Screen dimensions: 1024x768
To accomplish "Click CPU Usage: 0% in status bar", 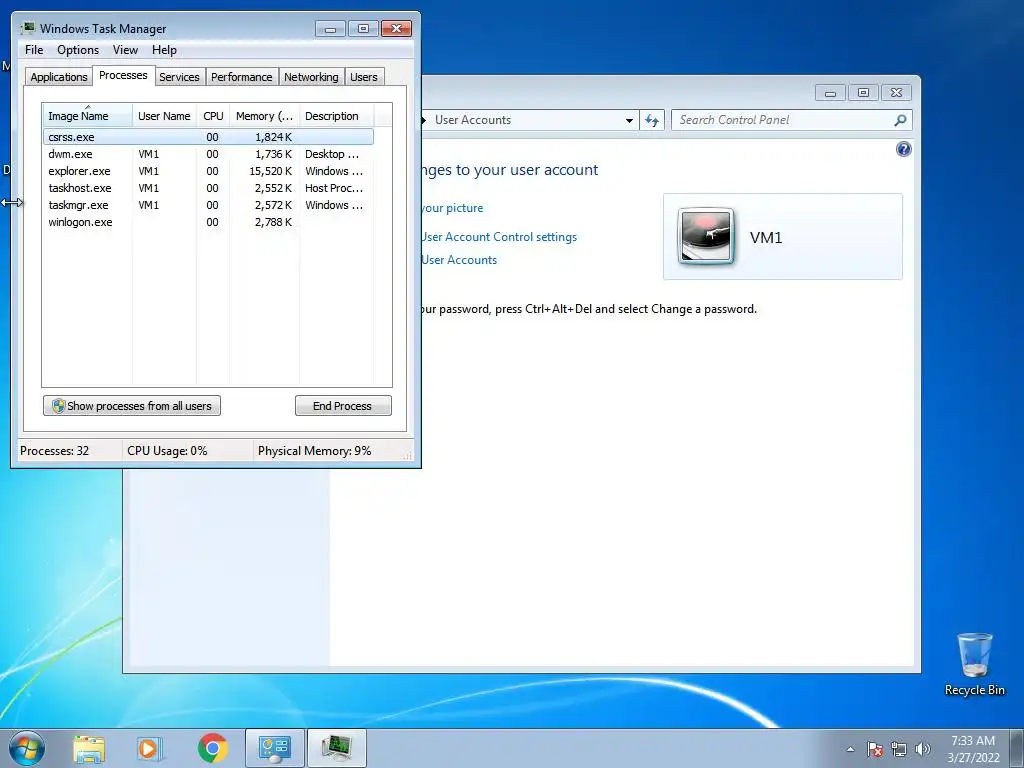I will [167, 451].
